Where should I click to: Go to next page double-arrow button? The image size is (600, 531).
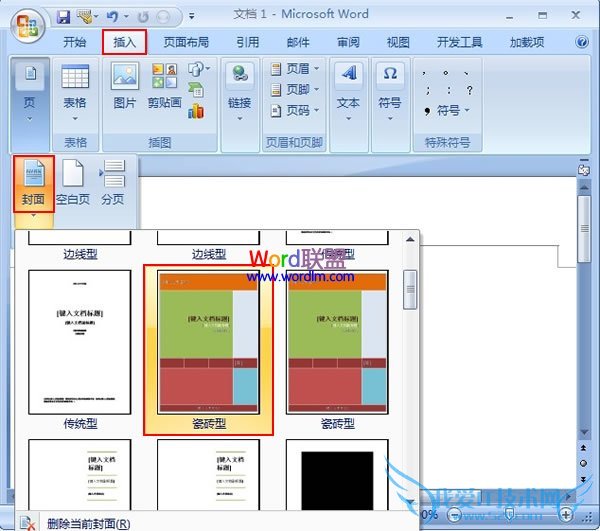point(584,479)
